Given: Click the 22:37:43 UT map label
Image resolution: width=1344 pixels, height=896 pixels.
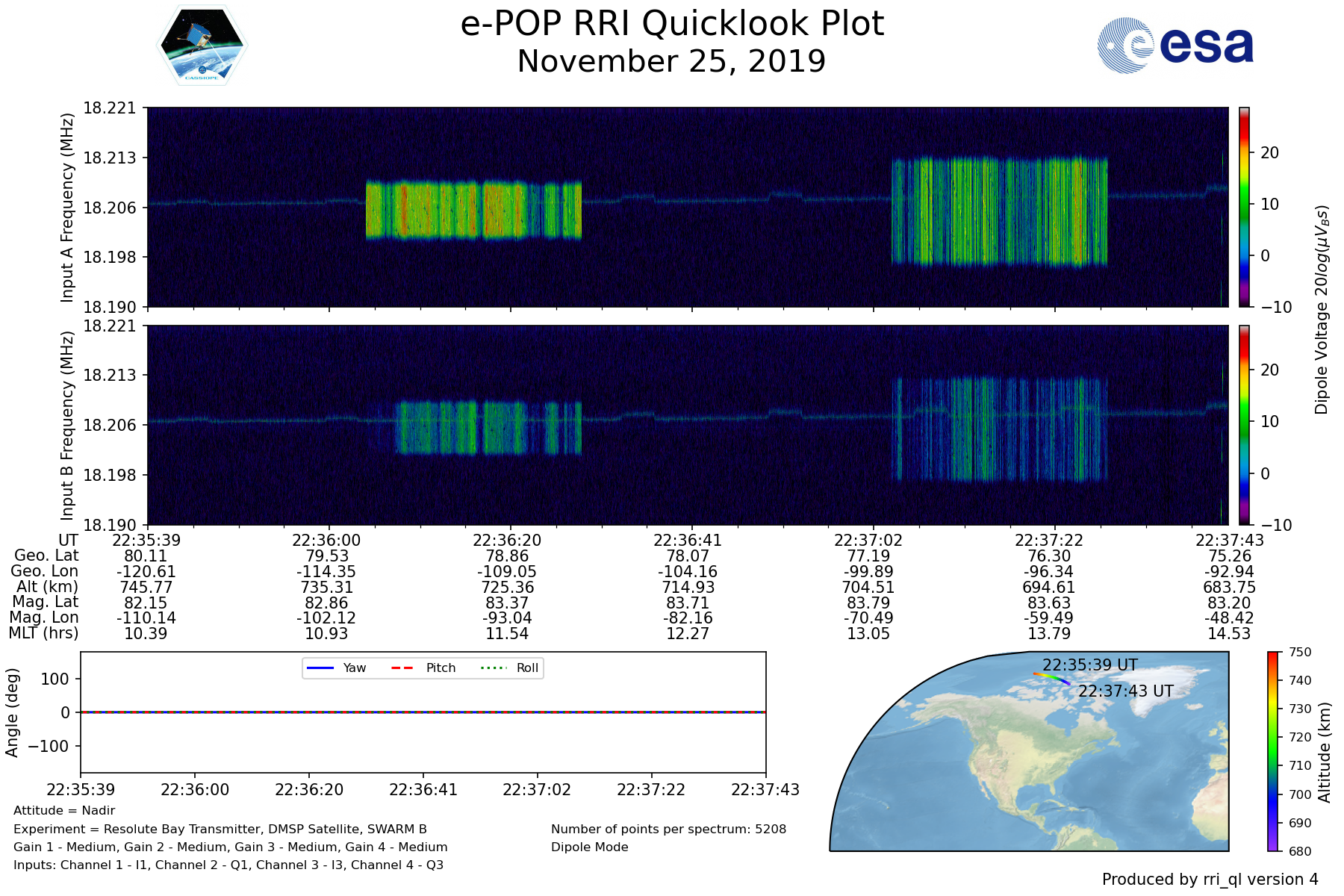Looking at the screenshot, I should point(1125,691).
